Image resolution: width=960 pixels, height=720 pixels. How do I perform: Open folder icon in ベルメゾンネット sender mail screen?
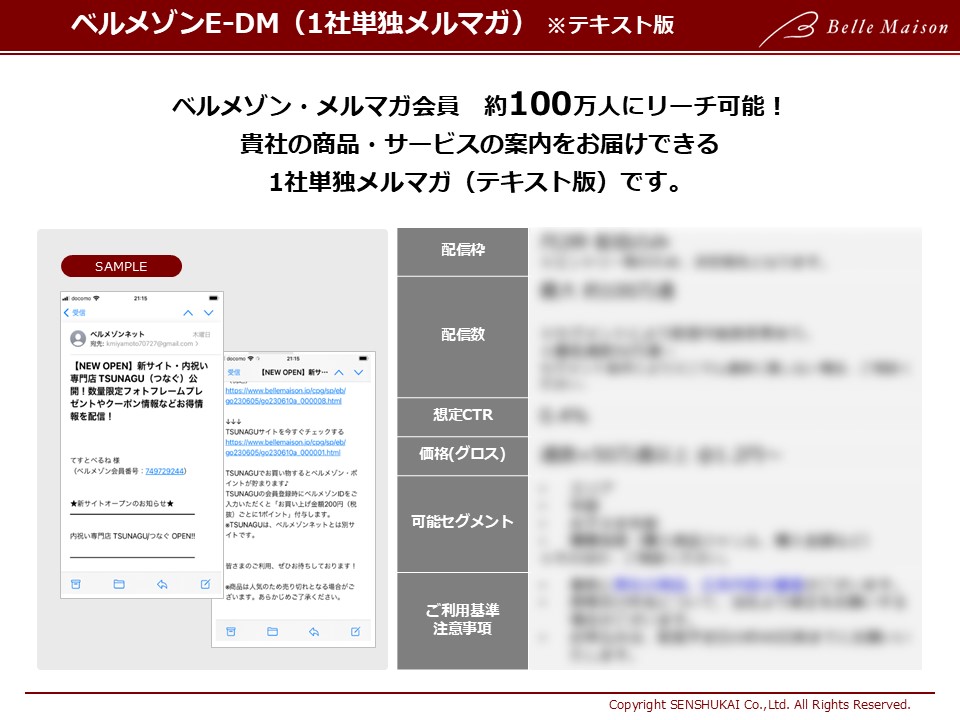coord(119,584)
